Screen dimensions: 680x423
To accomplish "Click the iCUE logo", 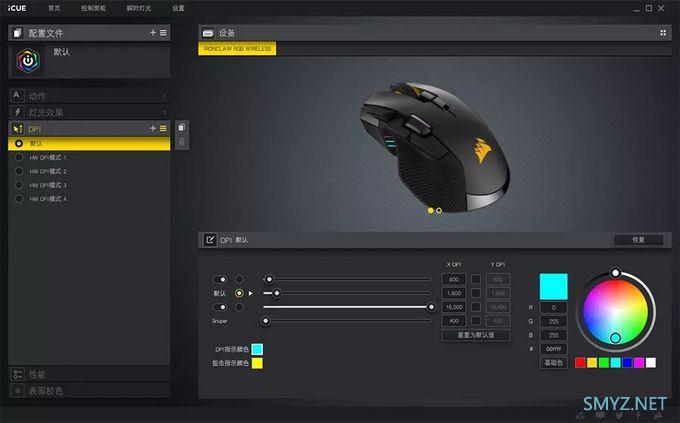I will pyautogui.click(x=17, y=8).
